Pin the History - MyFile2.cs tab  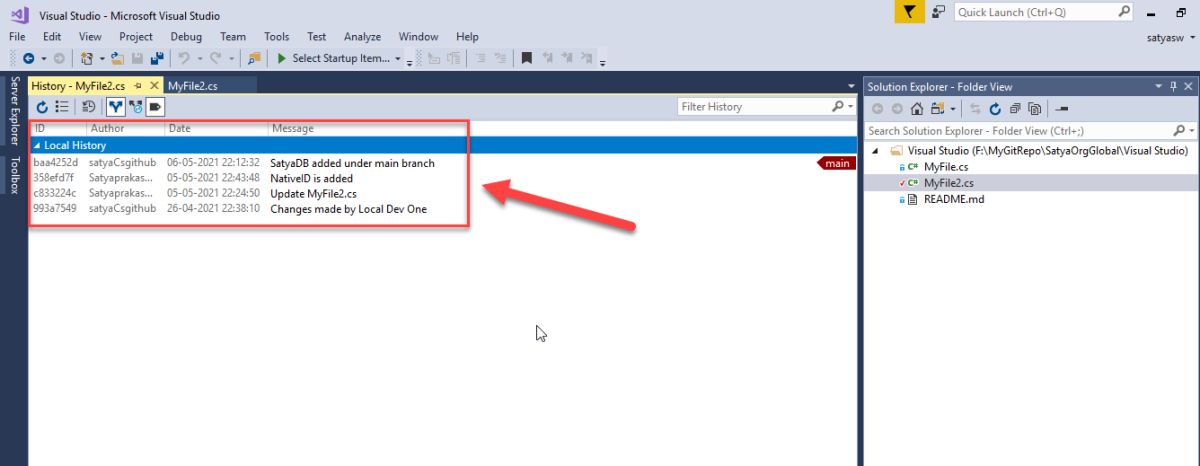point(139,86)
